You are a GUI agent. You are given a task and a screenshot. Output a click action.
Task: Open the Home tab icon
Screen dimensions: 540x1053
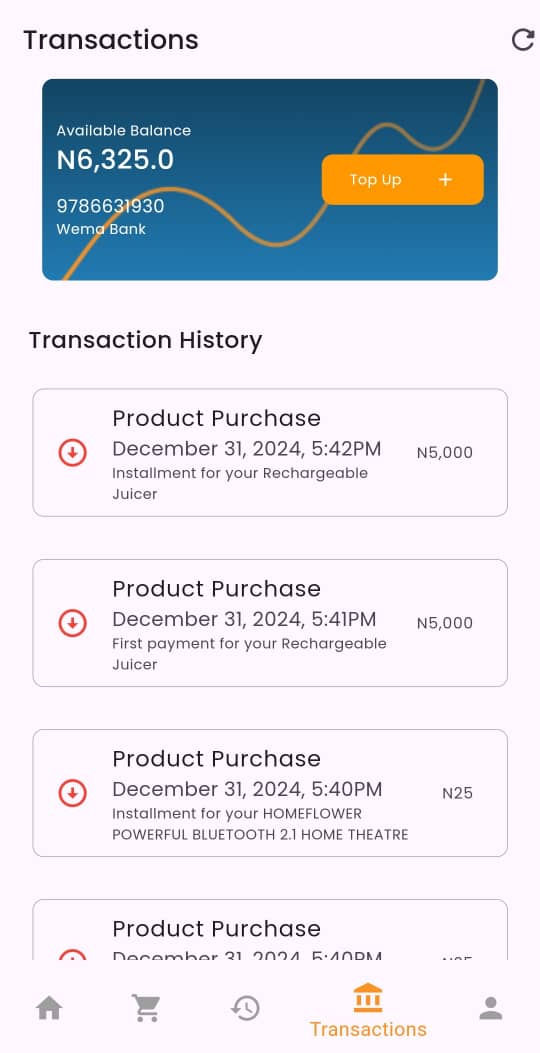(x=49, y=1008)
